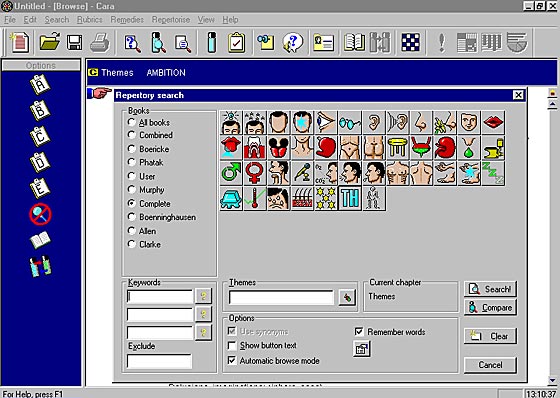Select the Allen radio button
The image size is (560, 398).
tap(131, 231)
